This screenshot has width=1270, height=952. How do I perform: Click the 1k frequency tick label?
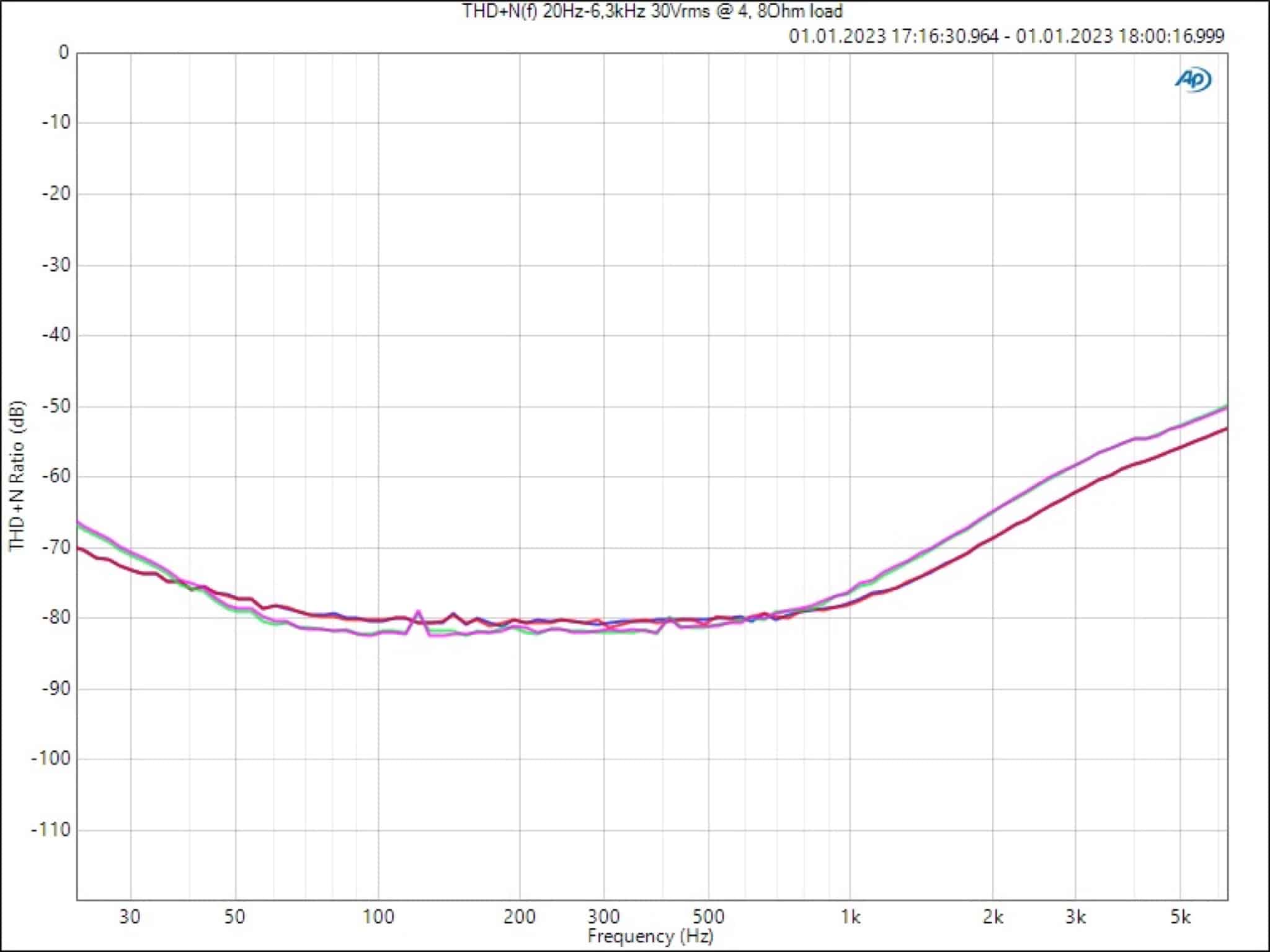850,917
